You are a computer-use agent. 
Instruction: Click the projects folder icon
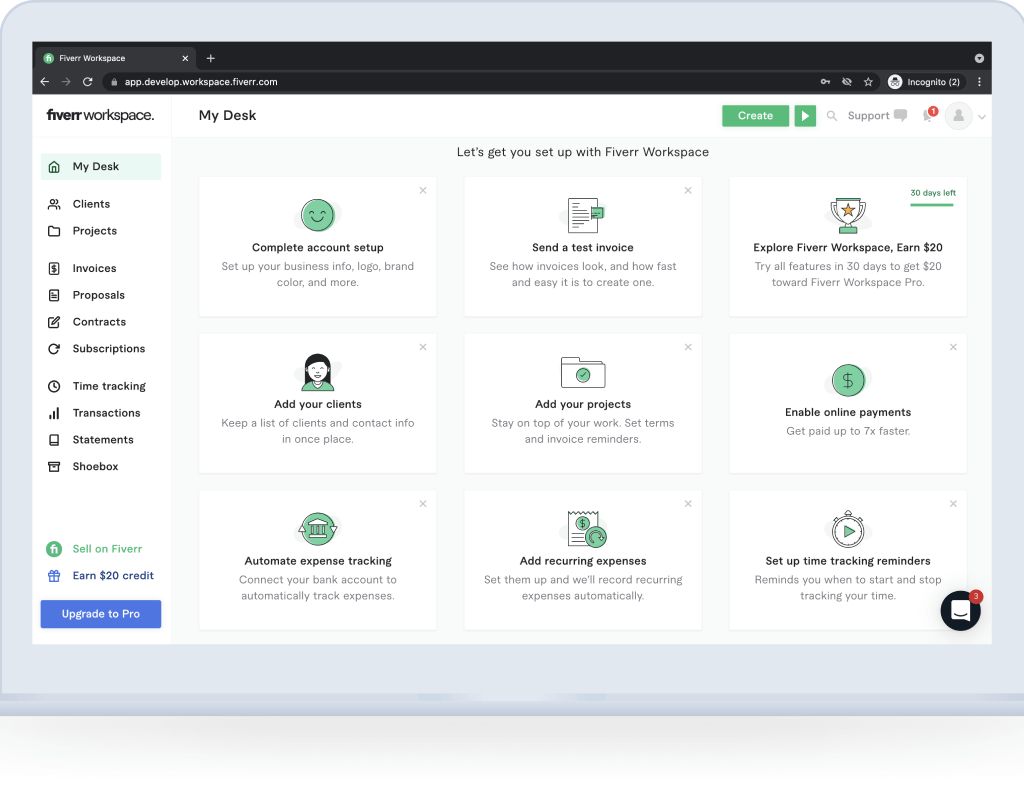click(583, 372)
